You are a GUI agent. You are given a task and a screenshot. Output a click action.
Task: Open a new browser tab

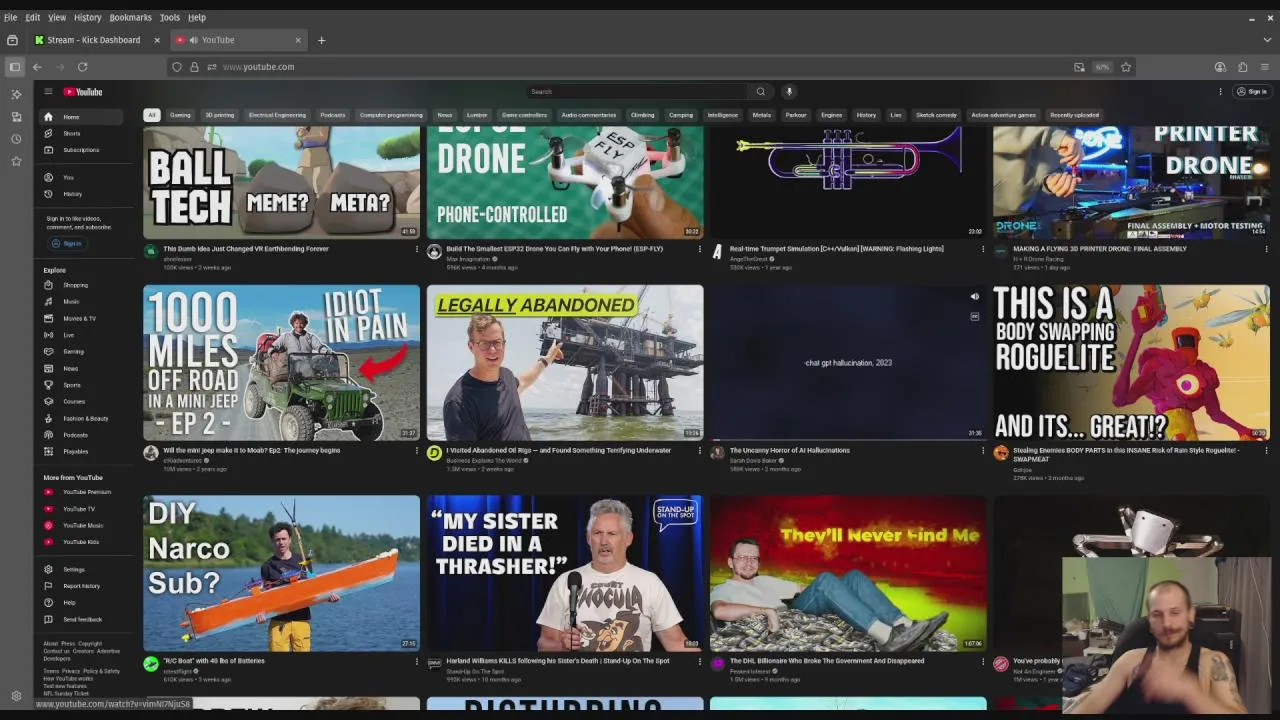point(321,40)
